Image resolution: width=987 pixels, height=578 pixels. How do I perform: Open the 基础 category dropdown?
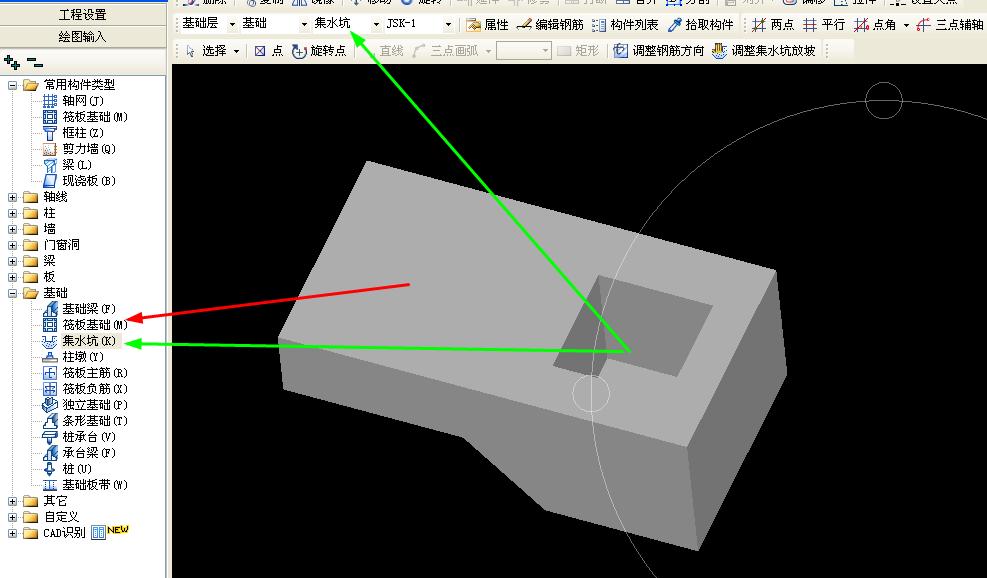[304, 24]
